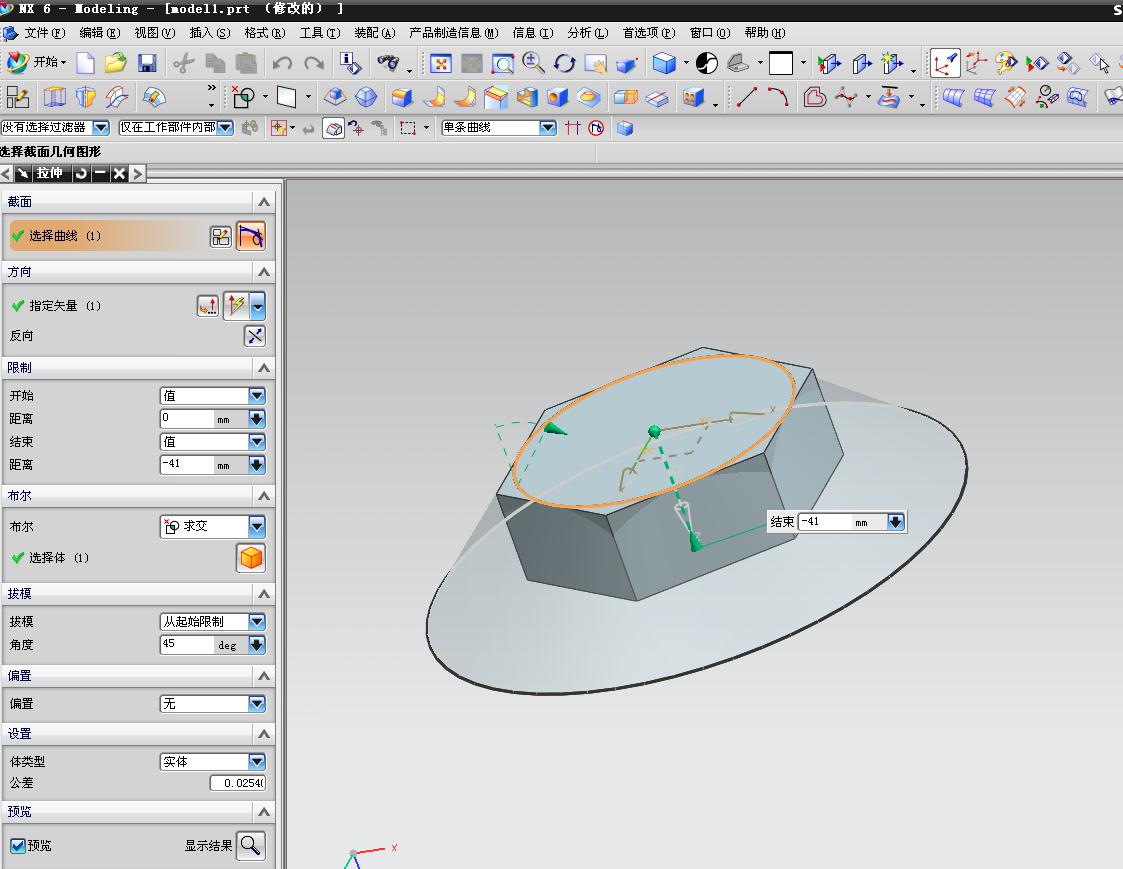Click the Sketch Section icon beside 选择曲线

tap(220, 236)
